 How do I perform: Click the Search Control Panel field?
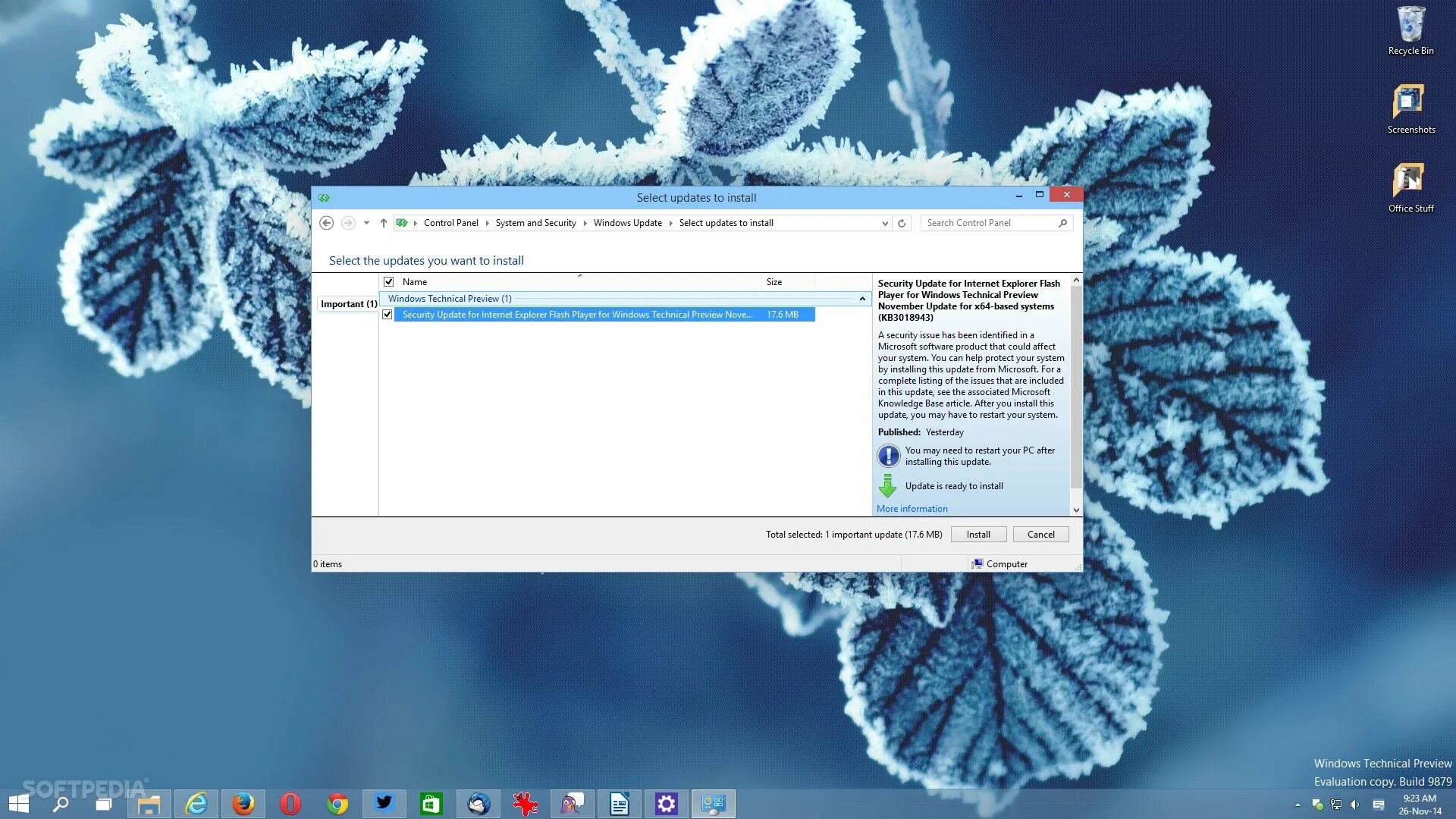click(x=986, y=223)
